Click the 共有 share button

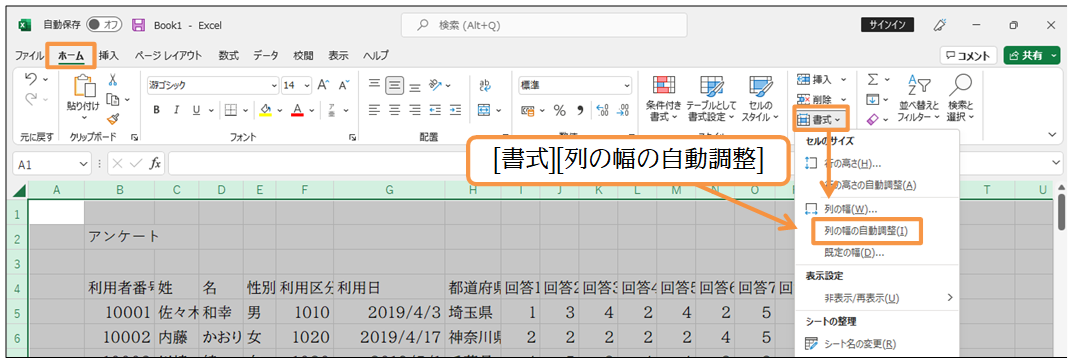click(x=1032, y=57)
